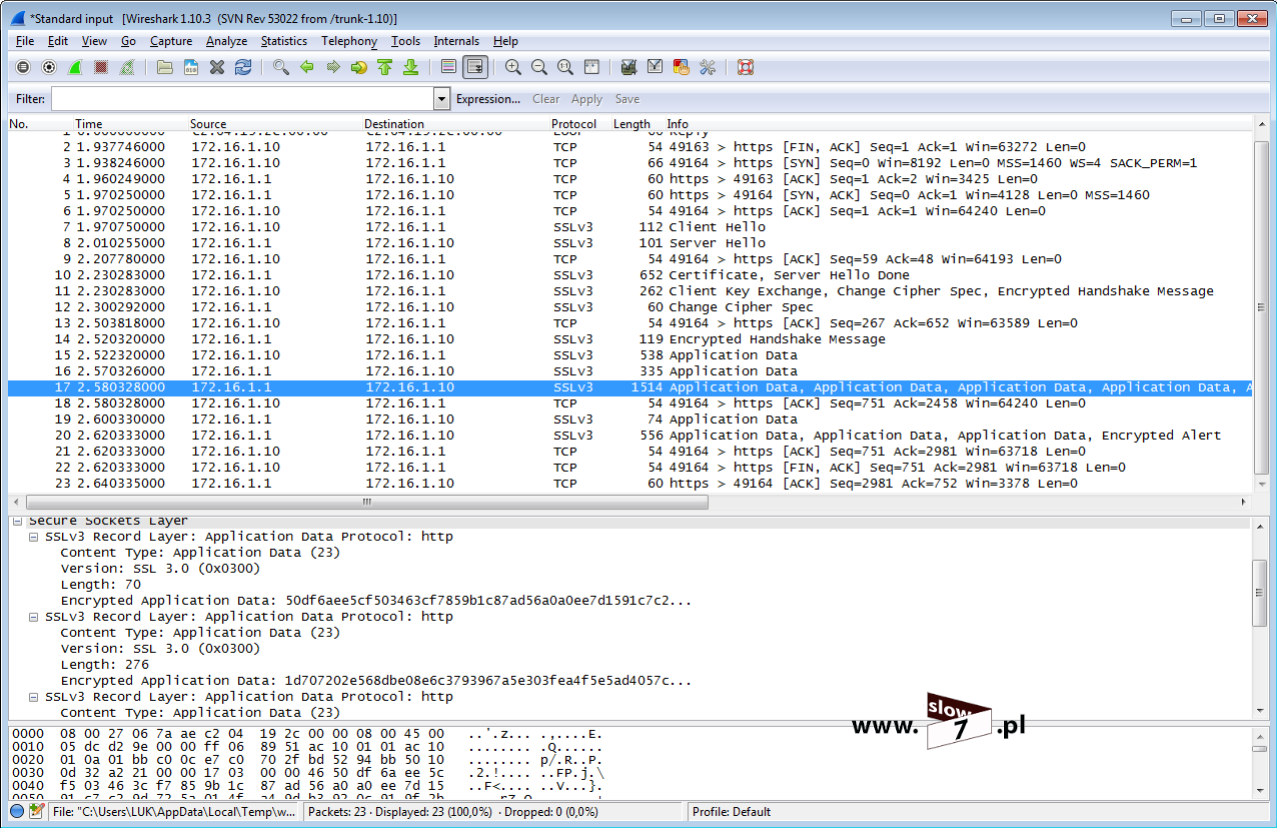Stop the running capture

point(101,67)
